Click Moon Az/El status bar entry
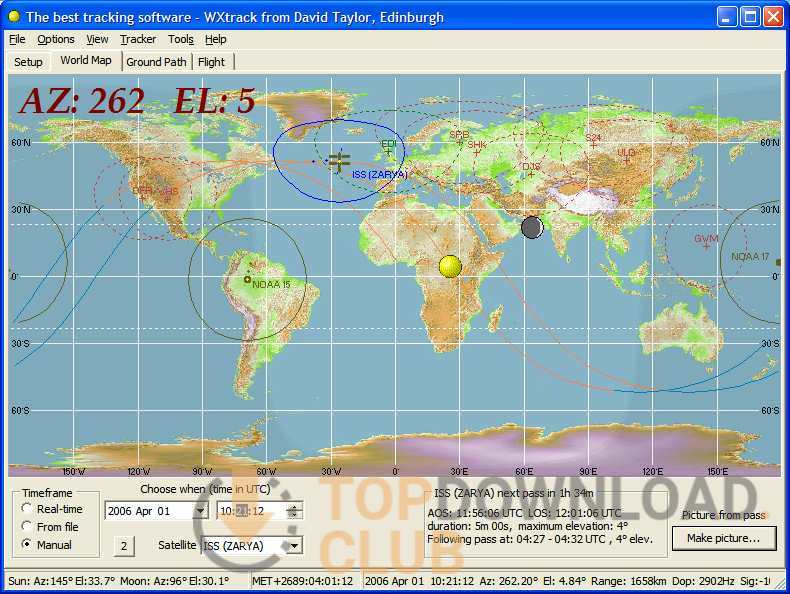Screen dimensions: 790x594 tap(175, 581)
